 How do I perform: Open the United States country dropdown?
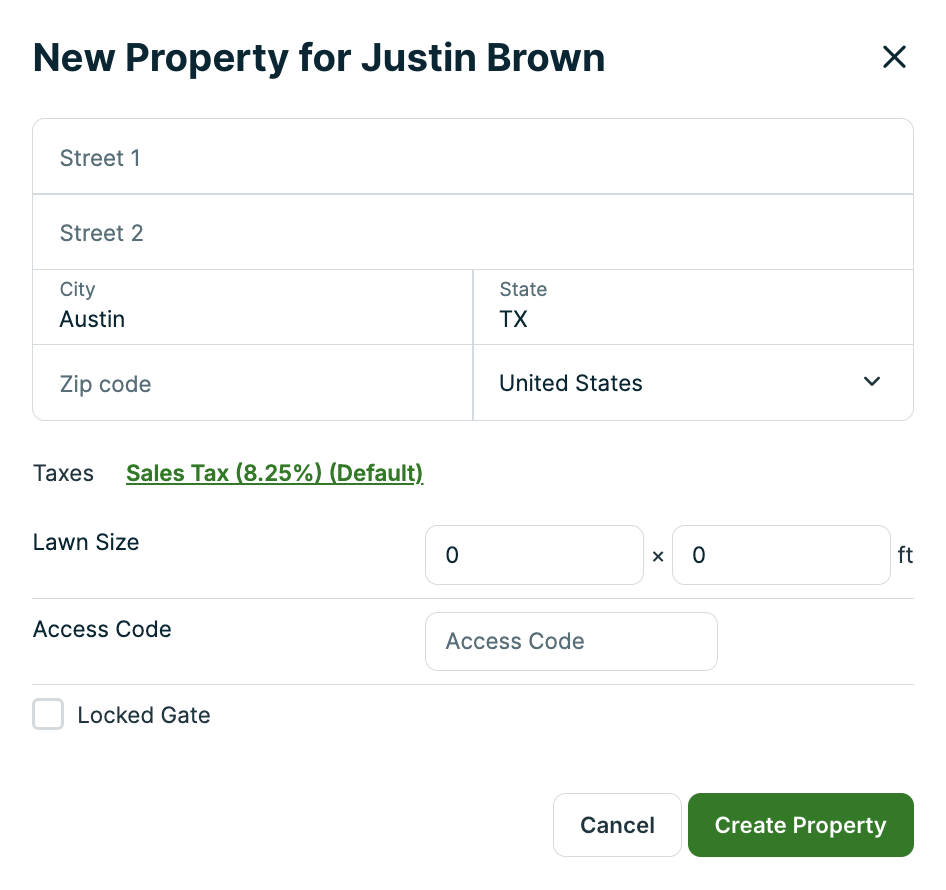point(693,383)
